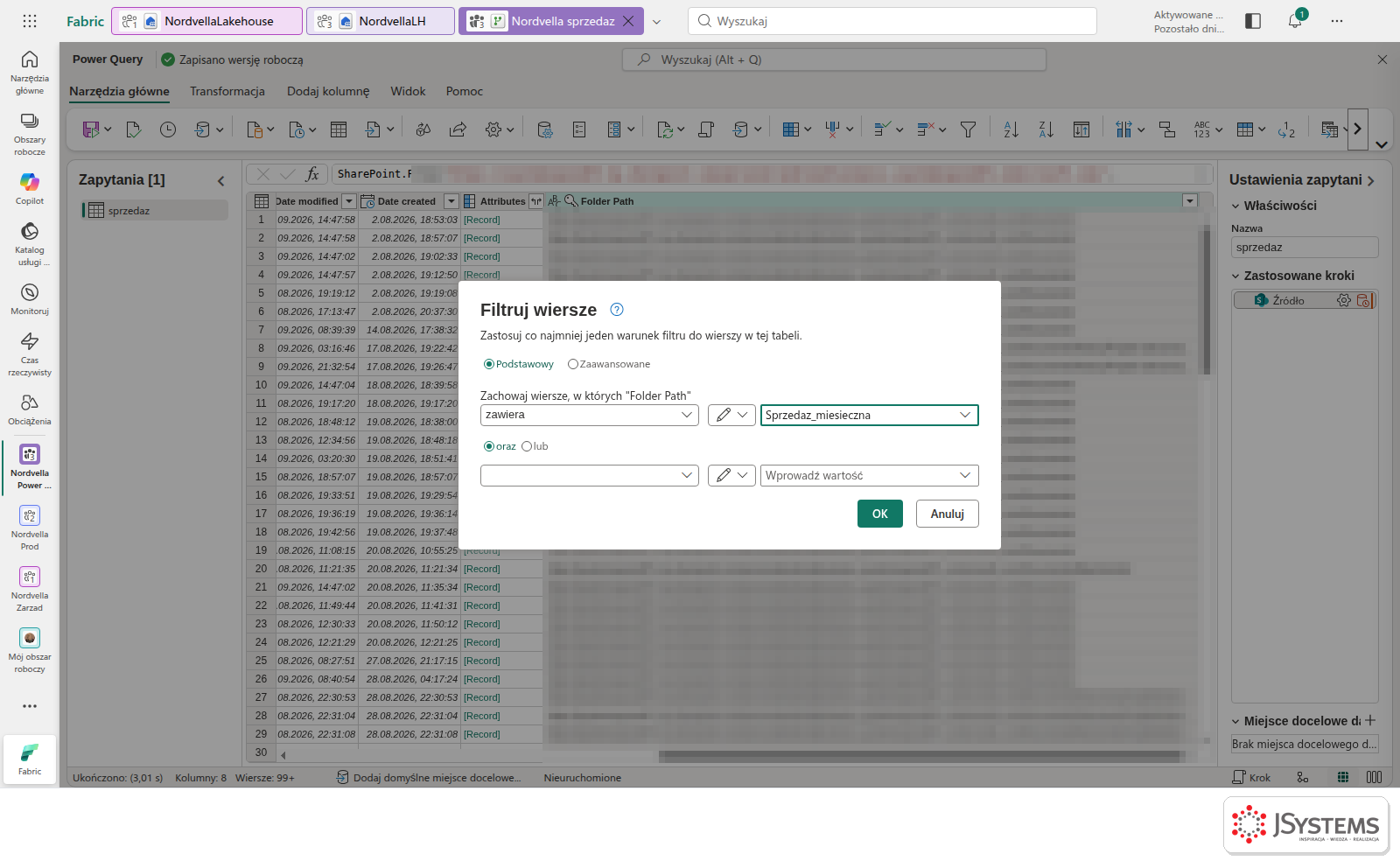Click the help icon next to Filtruj wiersze
The width and height of the screenshot is (1400, 861).
point(617,309)
